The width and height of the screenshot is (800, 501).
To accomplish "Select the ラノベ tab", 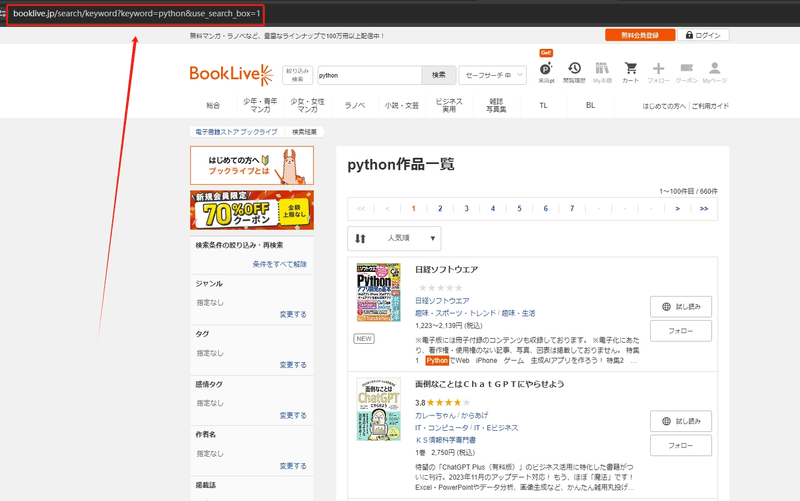I will 355,106.
